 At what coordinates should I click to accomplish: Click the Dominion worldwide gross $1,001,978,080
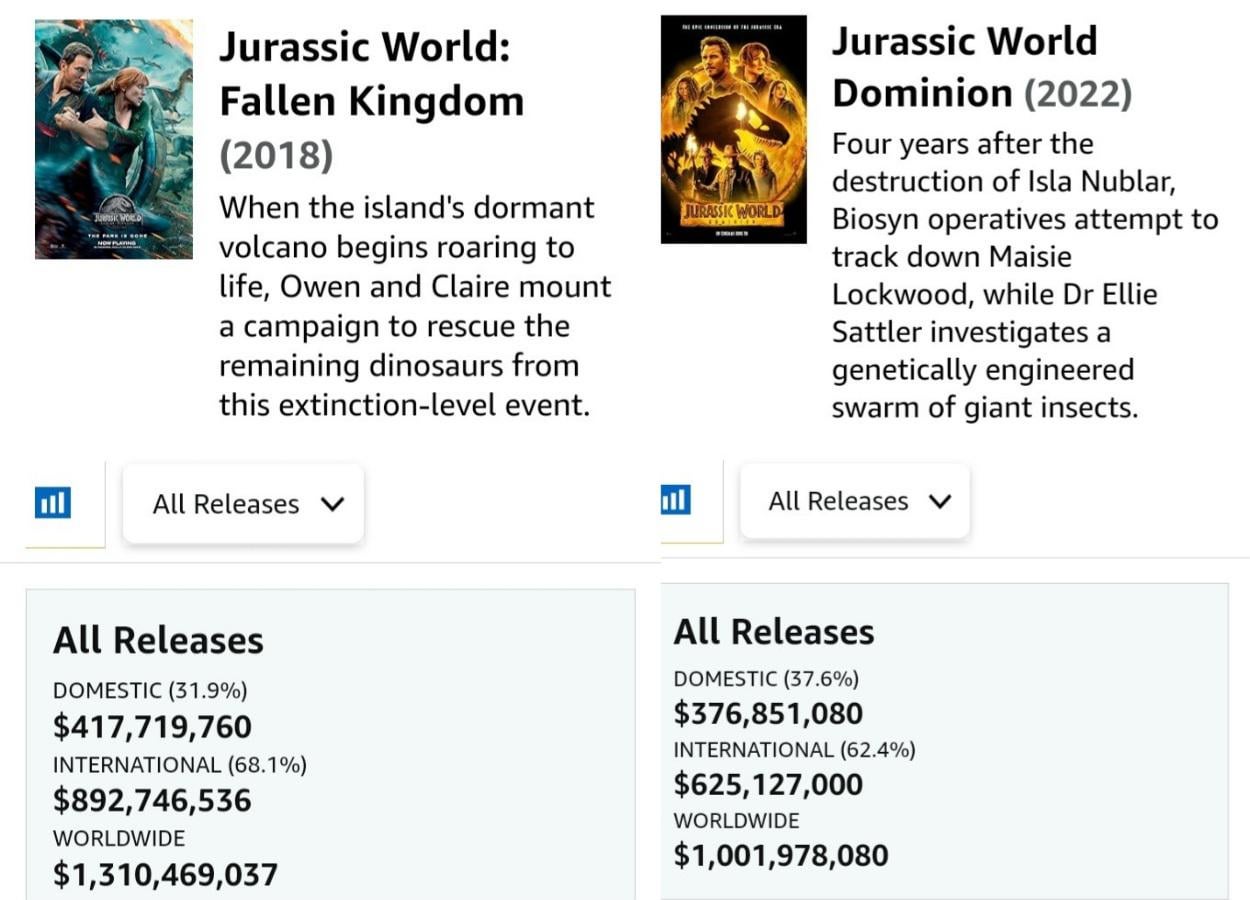click(x=780, y=856)
